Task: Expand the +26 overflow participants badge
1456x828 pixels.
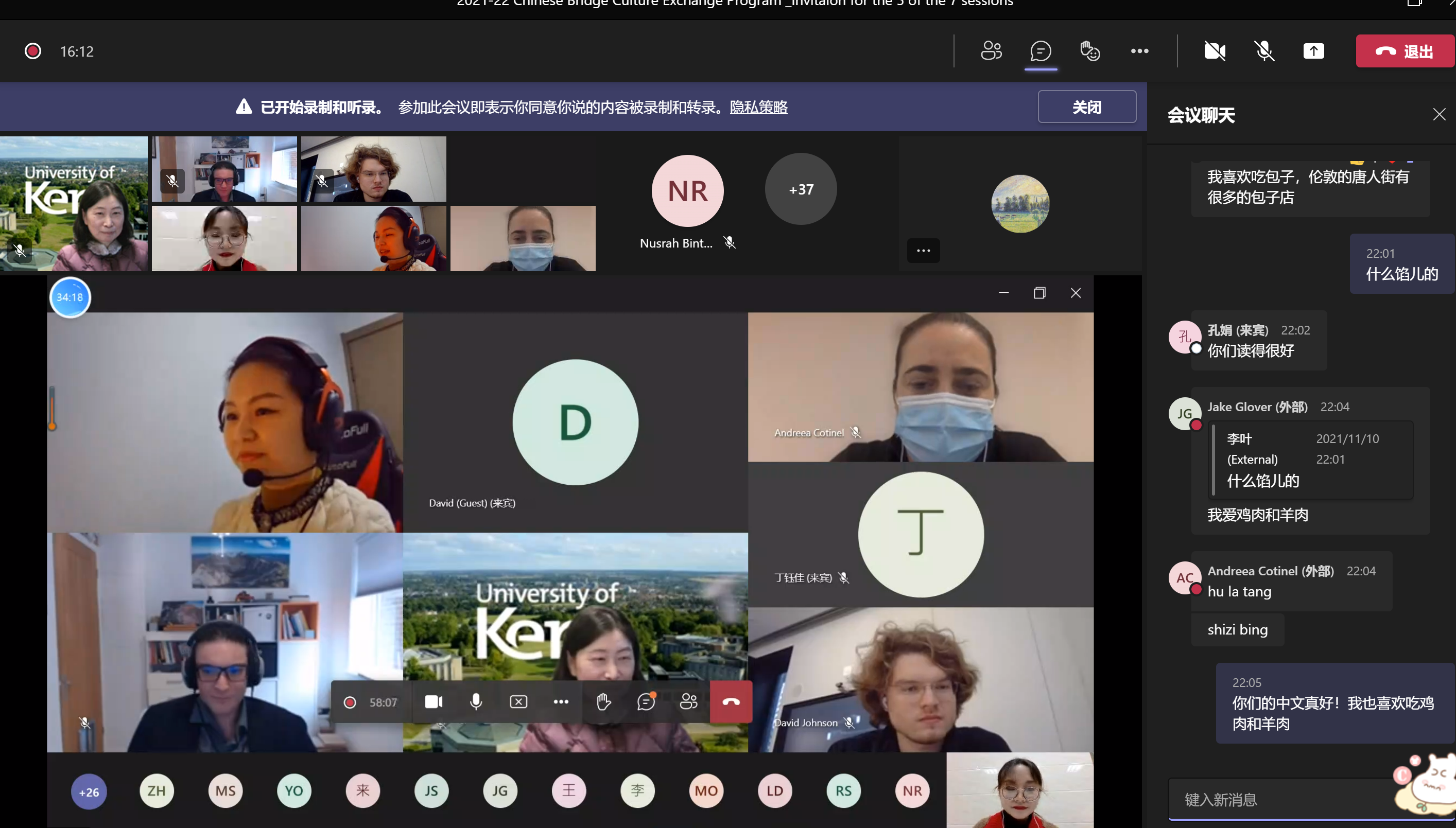Action: coord(89,791)
